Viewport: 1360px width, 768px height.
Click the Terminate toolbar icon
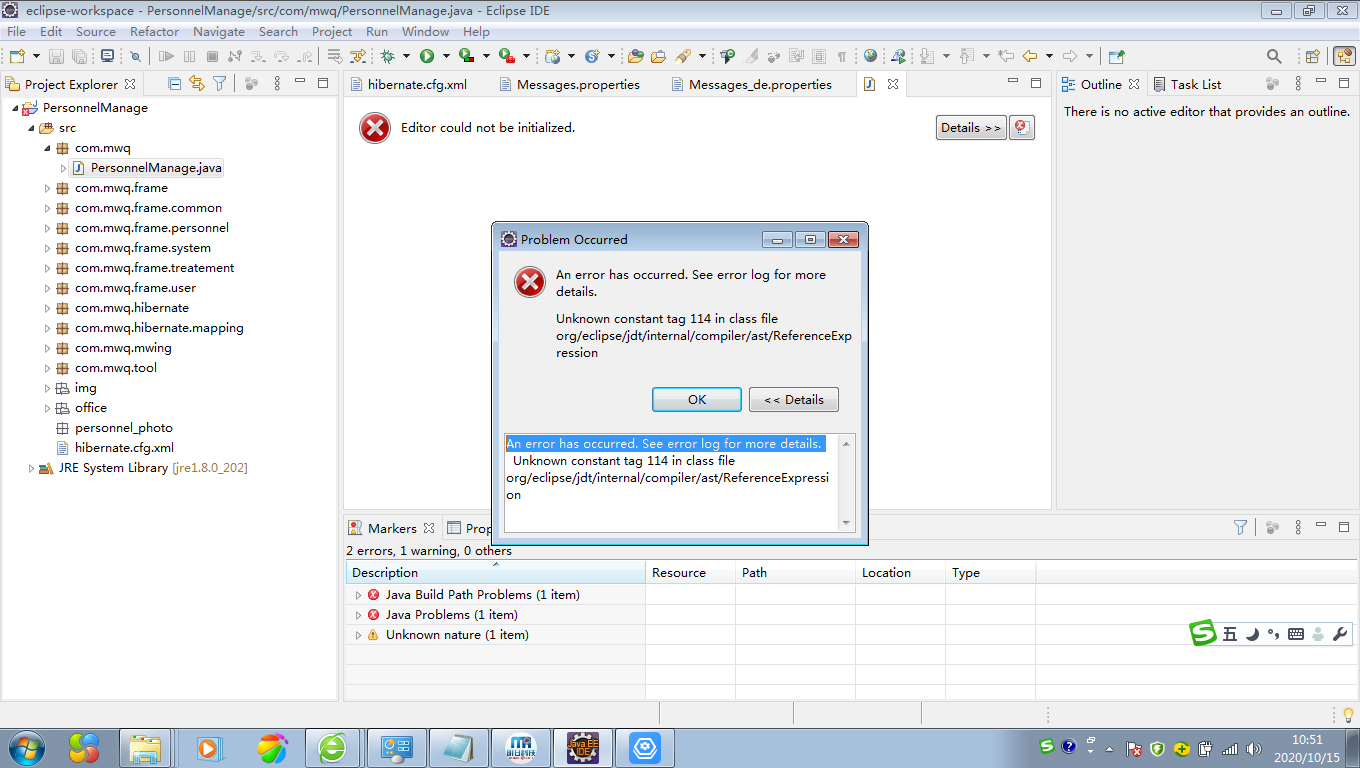pyautogui.click(x=212, y=57)
